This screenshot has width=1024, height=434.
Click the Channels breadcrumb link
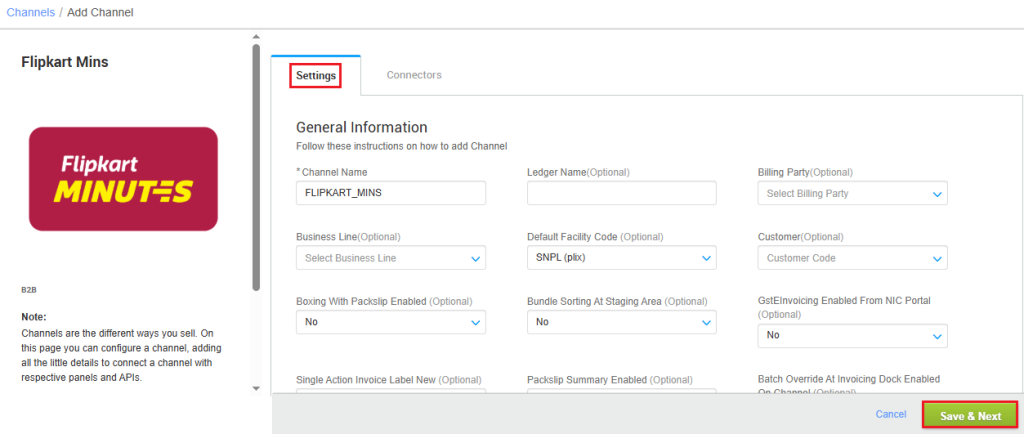pos(30,12)
